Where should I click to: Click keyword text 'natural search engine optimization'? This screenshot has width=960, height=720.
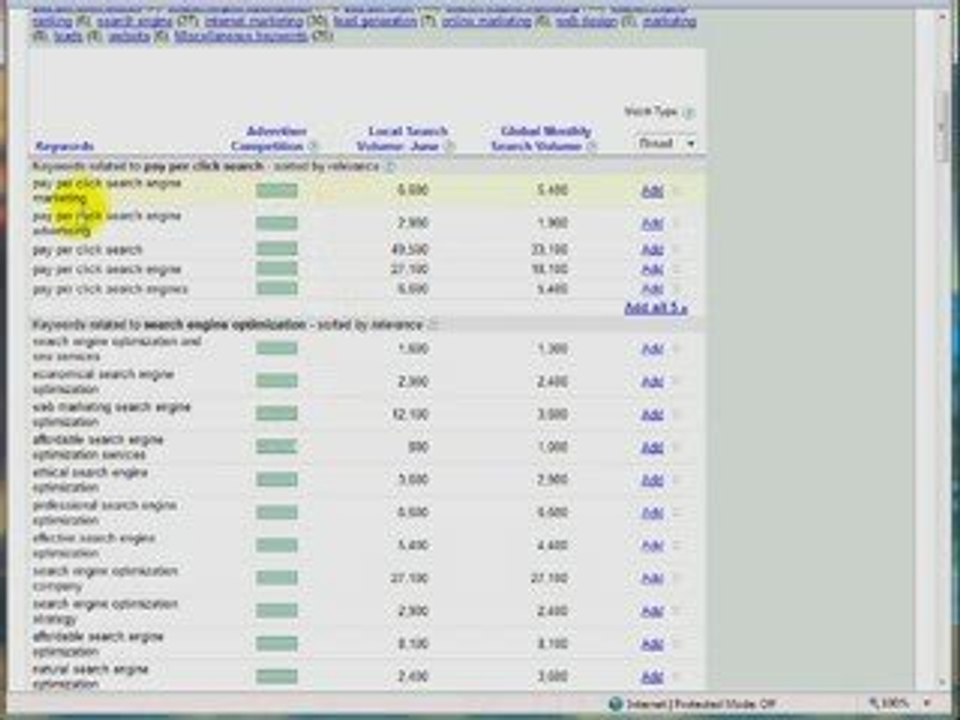[x=90, y=677]
